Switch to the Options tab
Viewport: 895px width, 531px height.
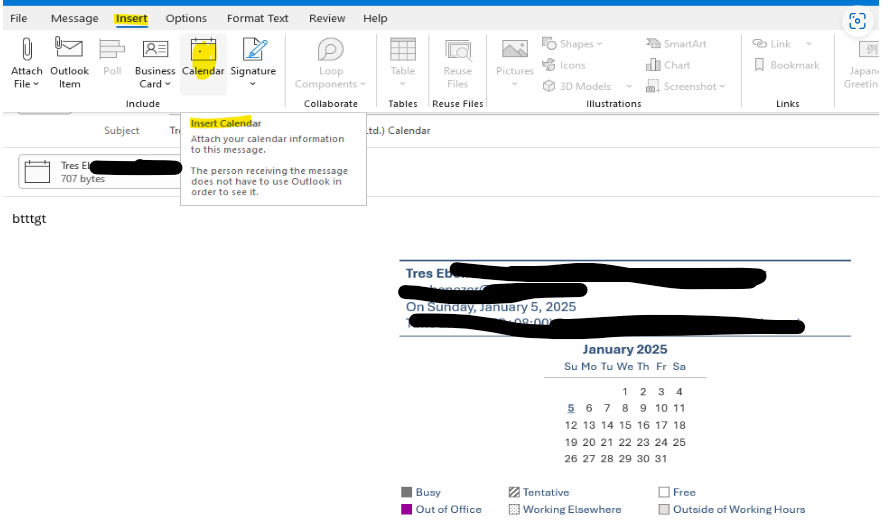(186, 18)
